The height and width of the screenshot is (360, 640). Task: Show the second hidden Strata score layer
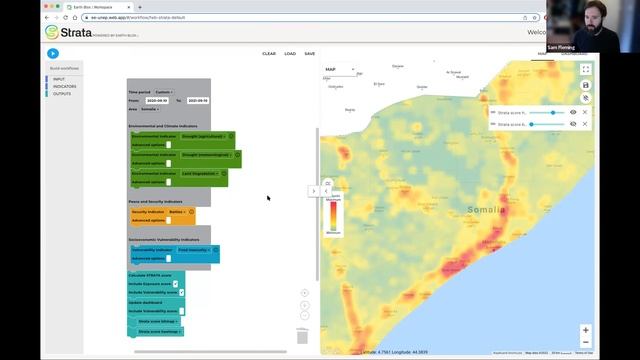point(573,124)
